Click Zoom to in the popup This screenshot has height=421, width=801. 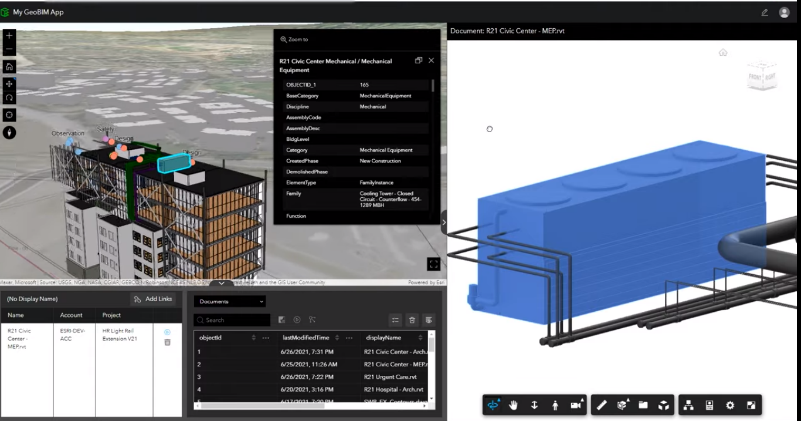pos(294,39)
